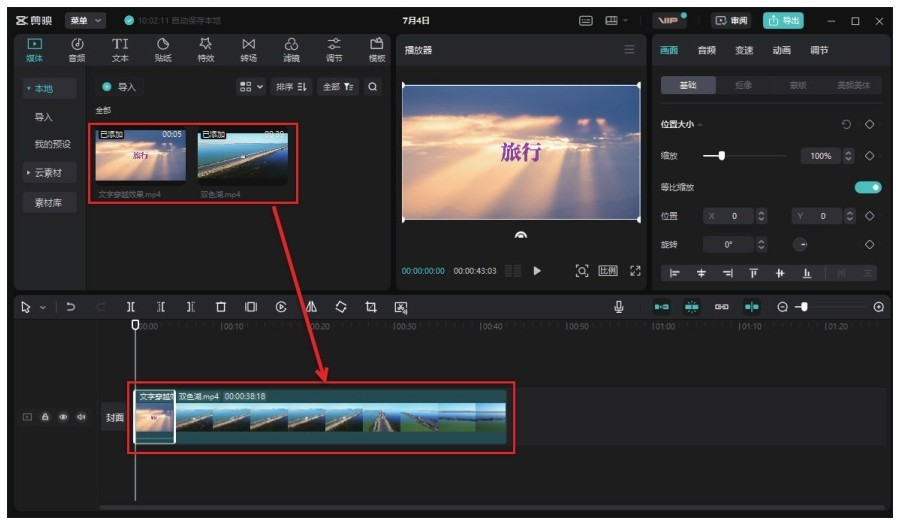Click the player fullscreen icon
The width and height of the screenshot is (899, 524).
coord(635,271)
